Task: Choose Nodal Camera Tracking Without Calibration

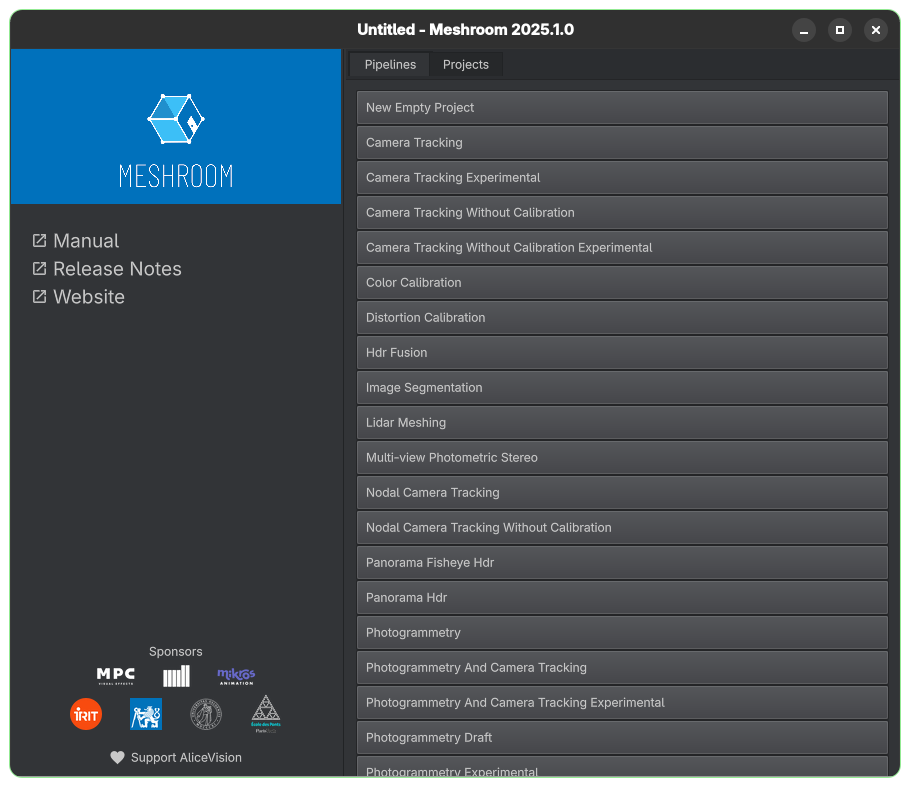Action: click(x=622, y=528)
